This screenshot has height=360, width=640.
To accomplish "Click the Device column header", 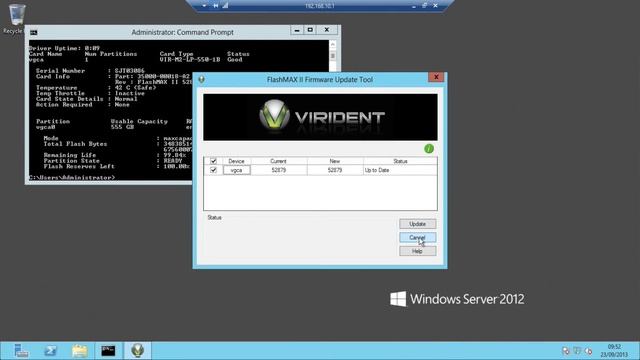I will 236,161.
